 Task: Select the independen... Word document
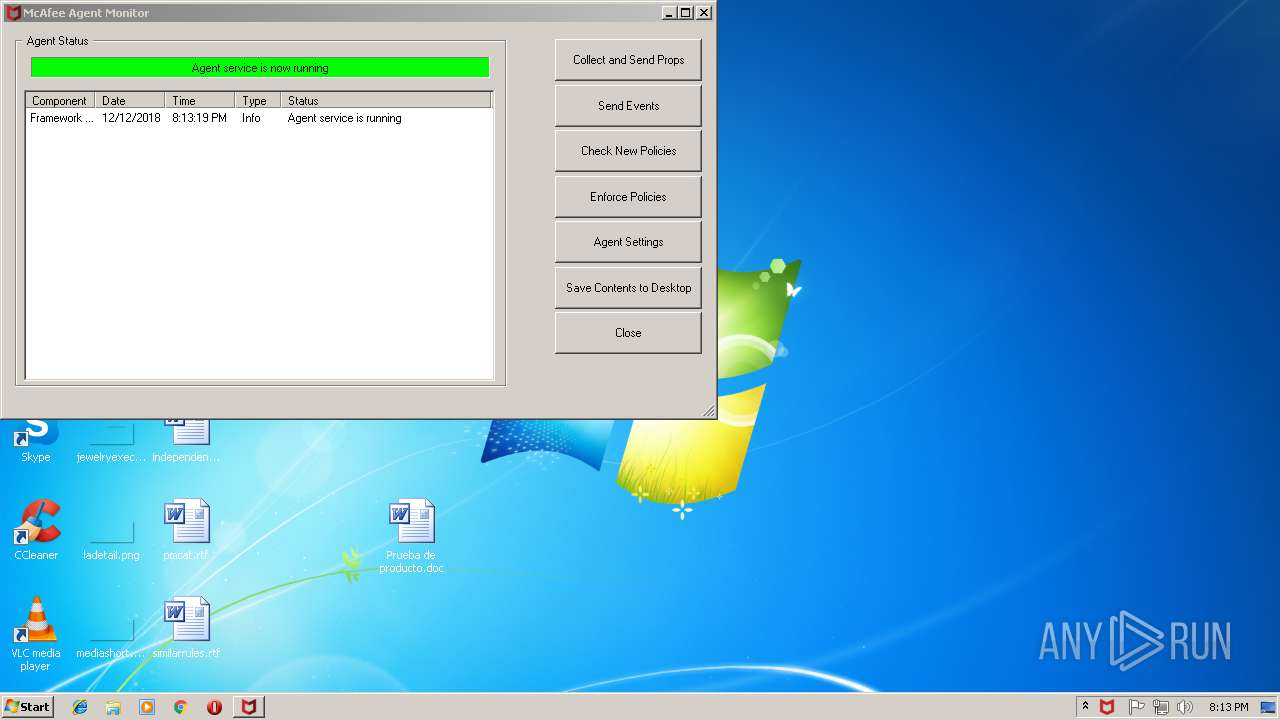pos(186,440)
